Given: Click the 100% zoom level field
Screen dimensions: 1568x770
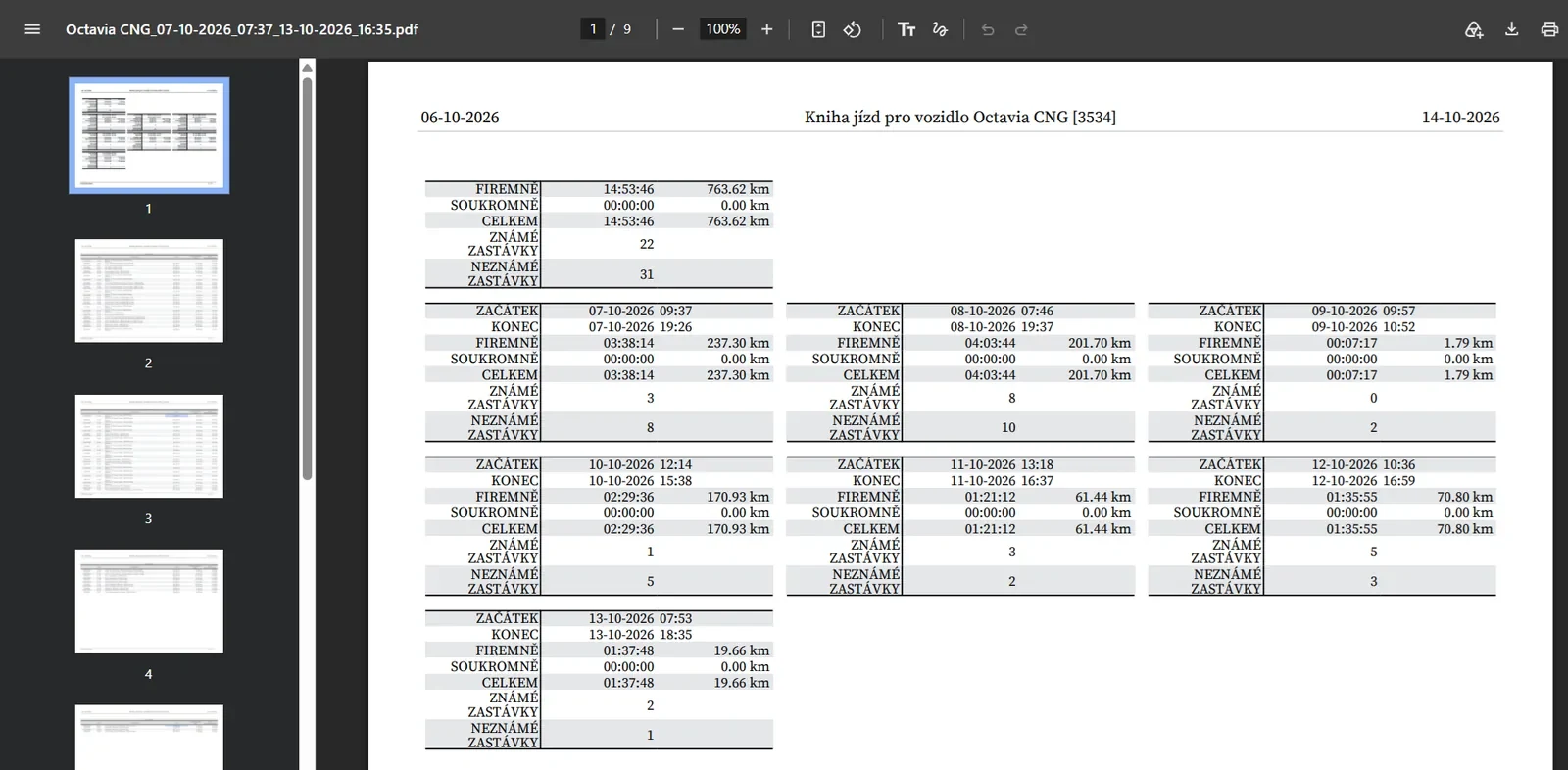Looking at the screenshot, I should (723, 29).
